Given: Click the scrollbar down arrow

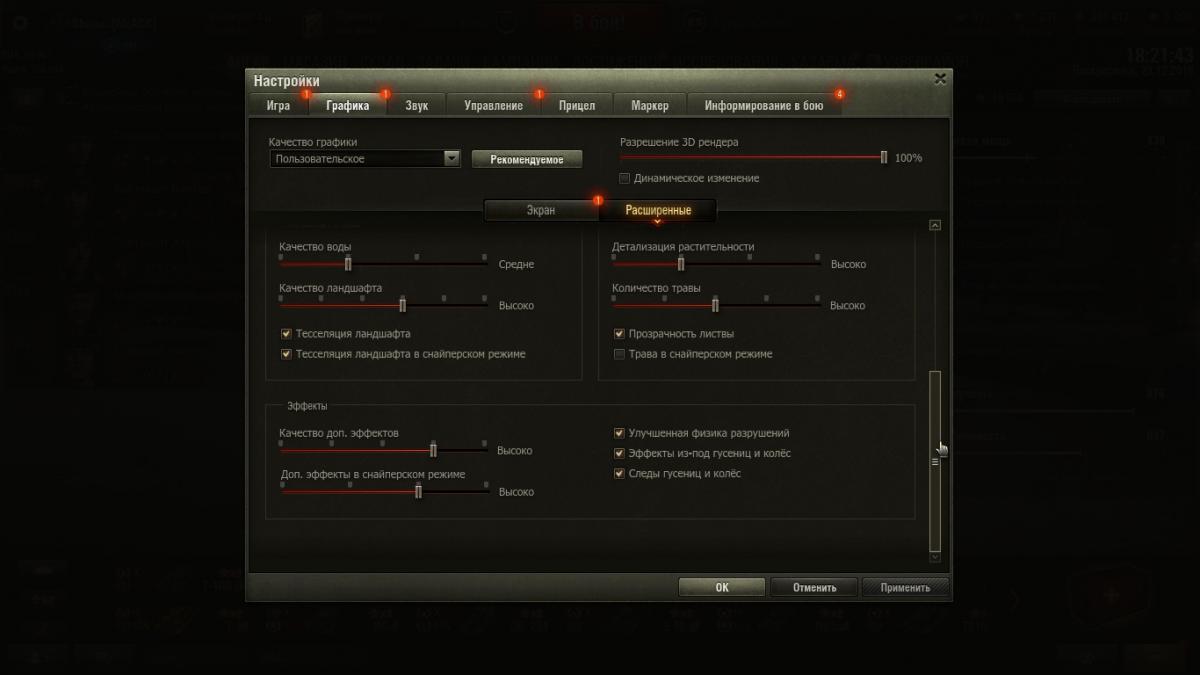Looking at the screenshot, I should 935,557.
